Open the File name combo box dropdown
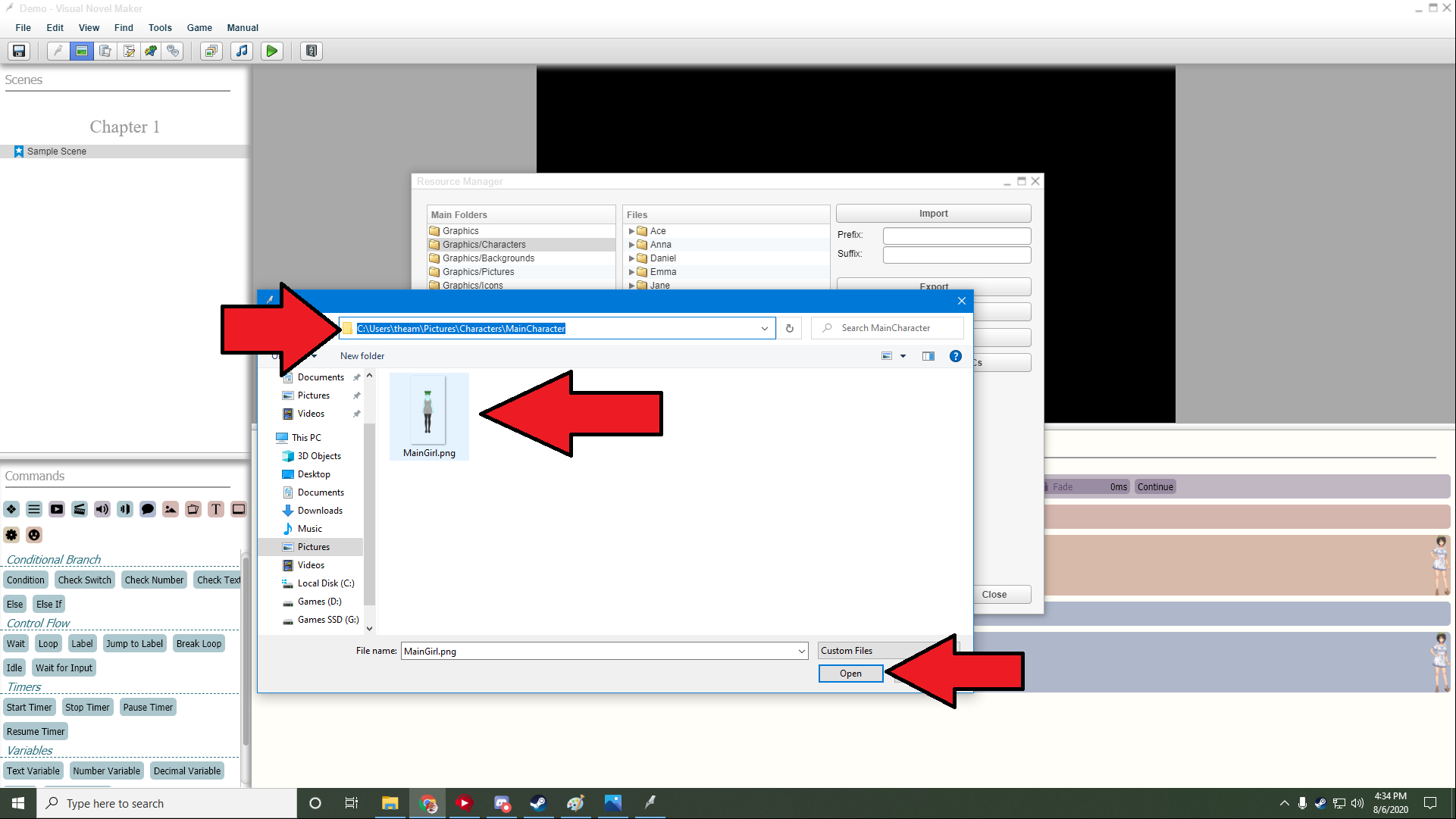 coord(801,651)
